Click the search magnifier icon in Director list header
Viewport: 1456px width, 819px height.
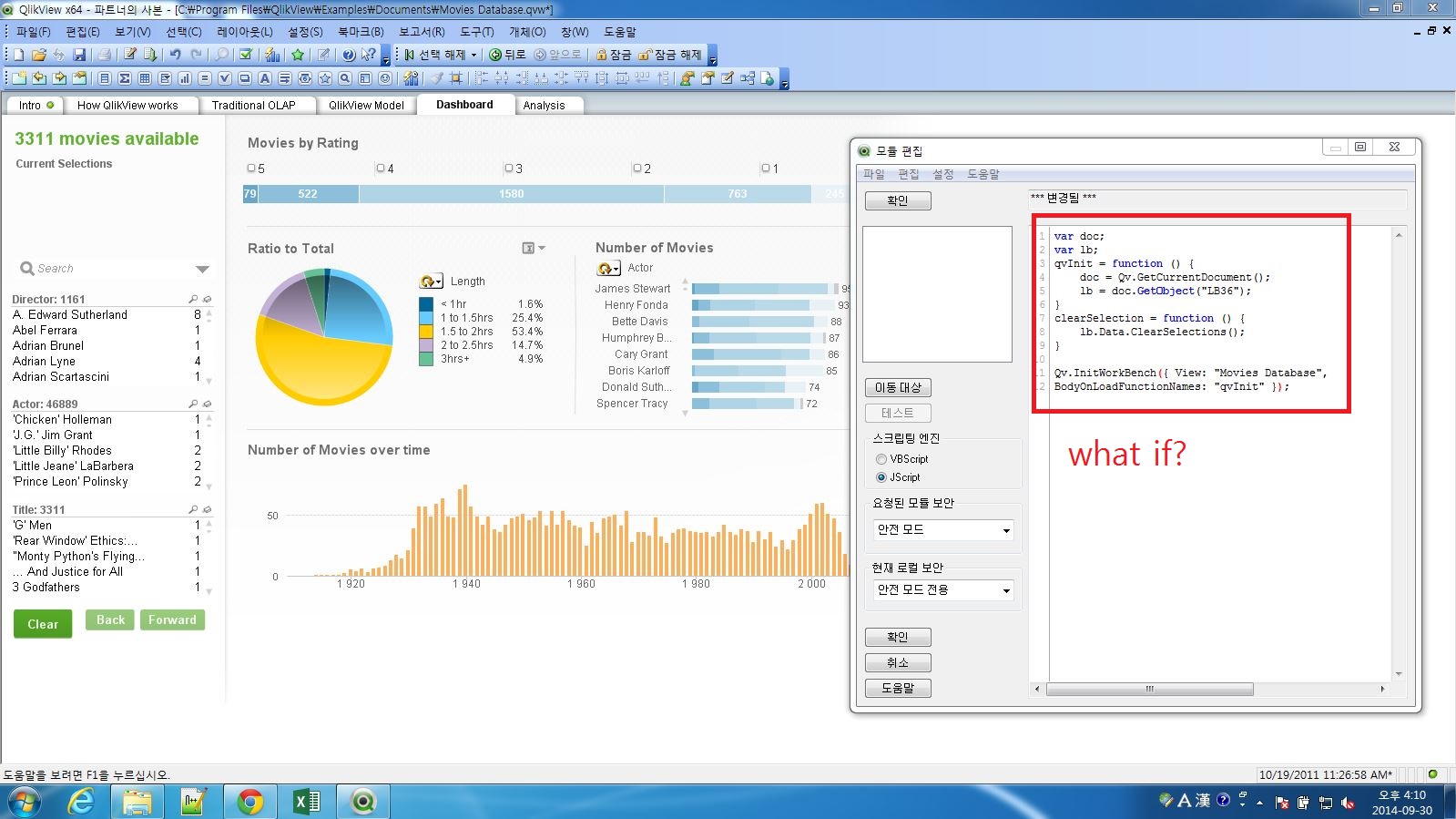(x=193, y=299)
